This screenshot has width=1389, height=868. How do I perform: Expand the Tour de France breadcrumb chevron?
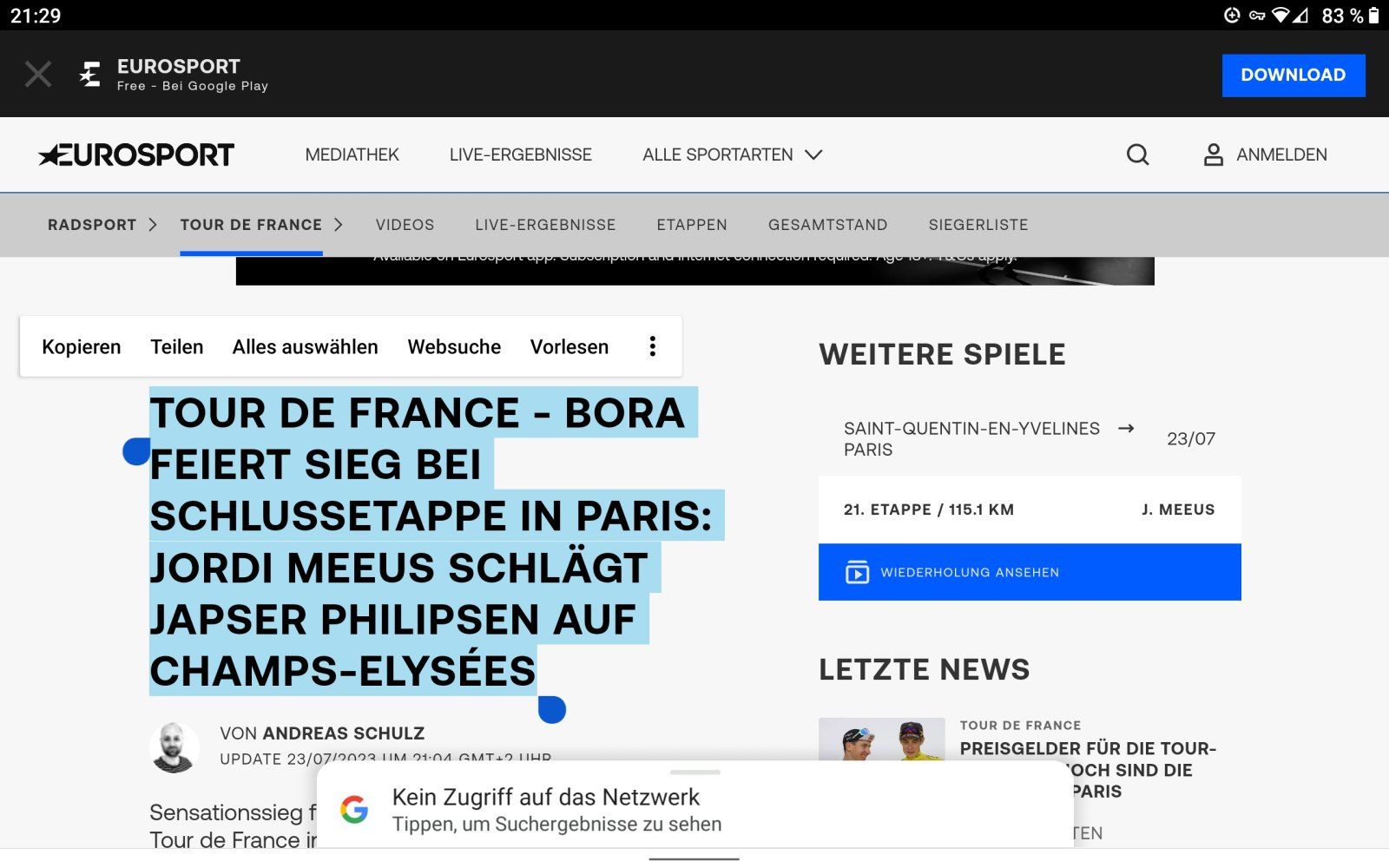(x=339, y=225)
